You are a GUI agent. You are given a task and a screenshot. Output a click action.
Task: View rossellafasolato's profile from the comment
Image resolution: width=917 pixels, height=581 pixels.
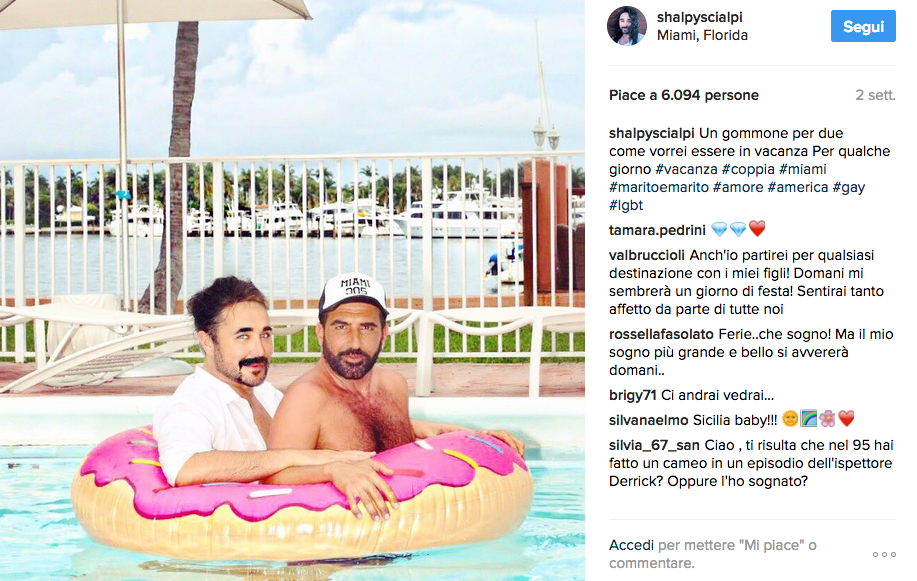click(x=661, y=334)
